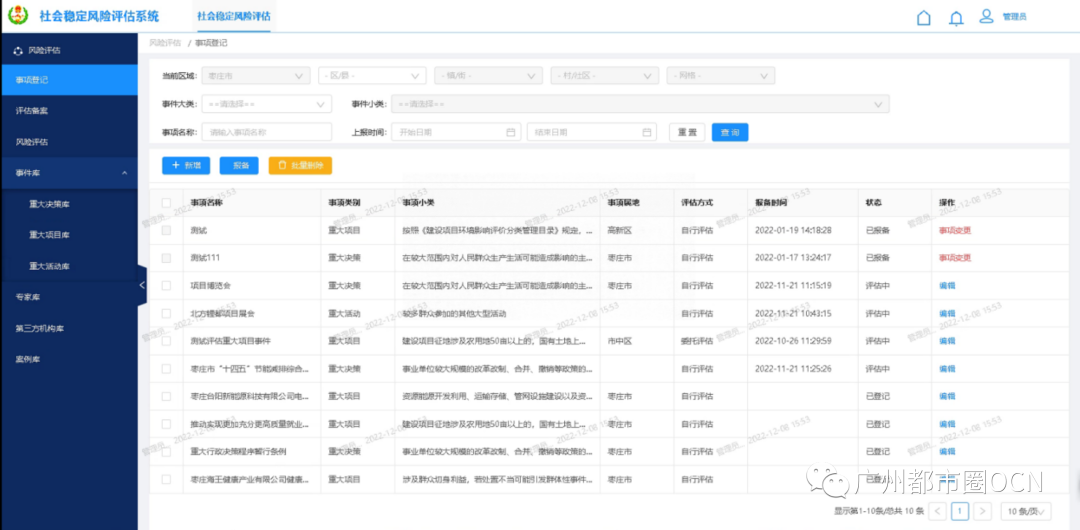Screen dimensions: 1080x530
Task: Open the 区/县 dropdown
Action: (372, 76)
